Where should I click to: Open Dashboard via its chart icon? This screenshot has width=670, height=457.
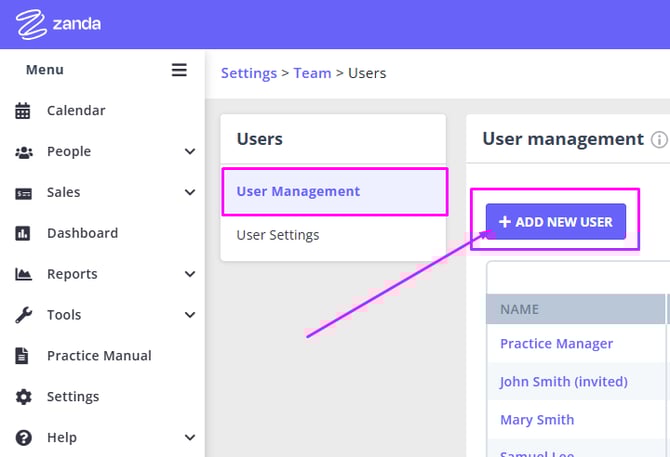(23, 233)
